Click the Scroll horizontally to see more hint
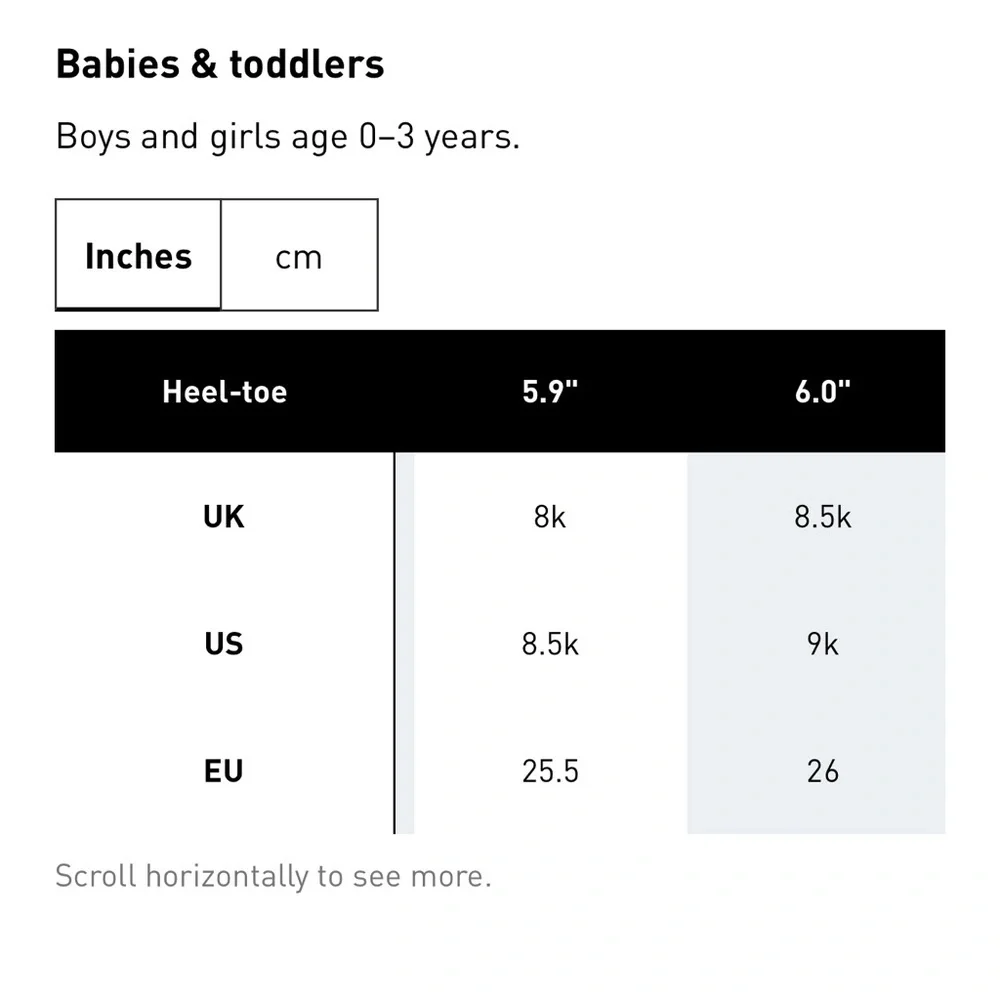 [x=274, y=876]
